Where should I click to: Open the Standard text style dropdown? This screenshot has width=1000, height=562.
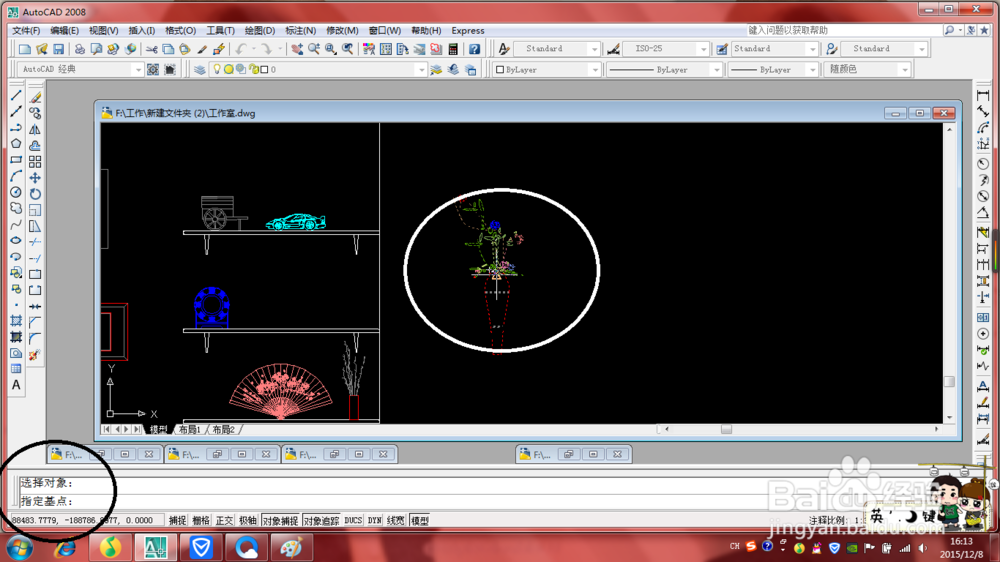click(x=594, y=49)
